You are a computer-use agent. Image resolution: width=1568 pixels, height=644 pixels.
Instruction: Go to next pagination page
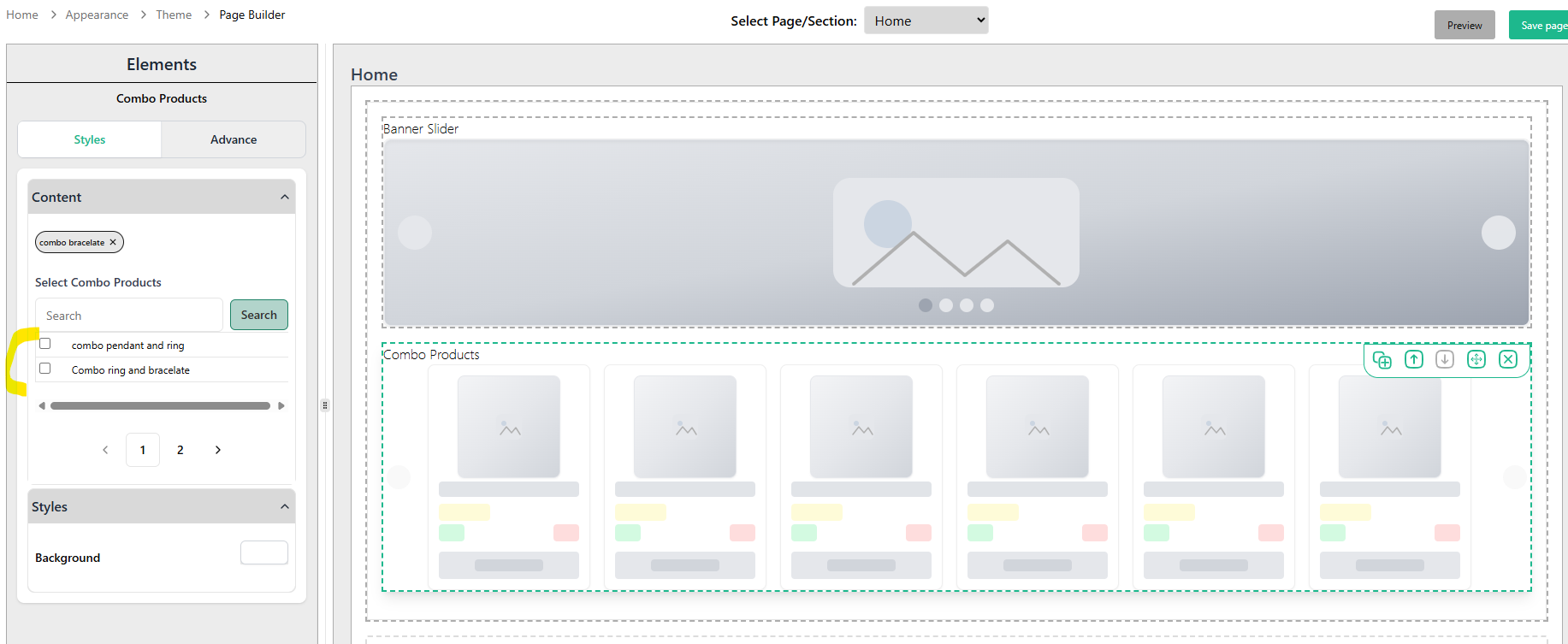pyautogui.click(x=218, y=450)
